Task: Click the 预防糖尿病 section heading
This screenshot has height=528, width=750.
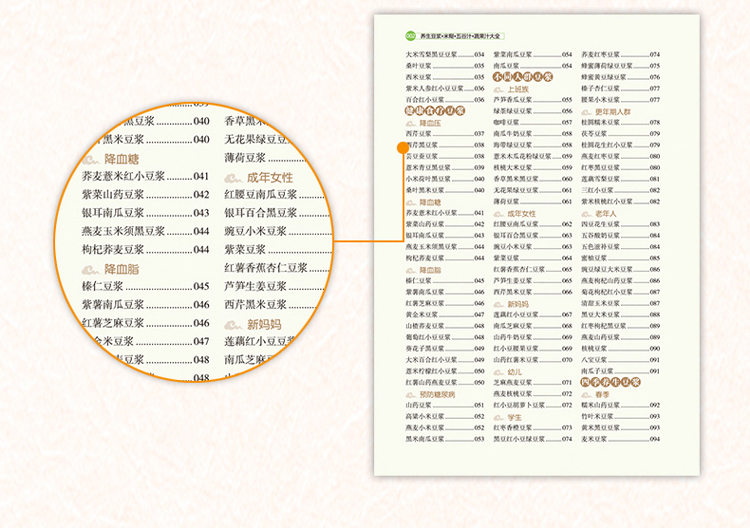Action: [435, 393]
